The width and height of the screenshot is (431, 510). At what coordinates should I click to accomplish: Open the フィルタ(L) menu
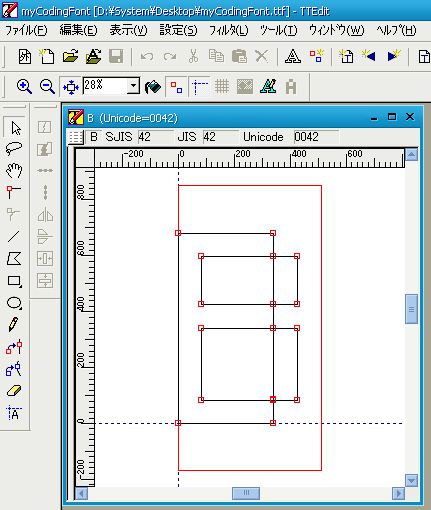[x=229, y=31]
